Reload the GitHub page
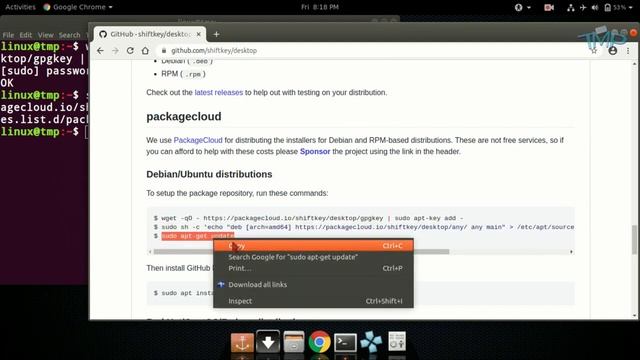The width and height of the screenshot is (640, 360). [130, 51]
